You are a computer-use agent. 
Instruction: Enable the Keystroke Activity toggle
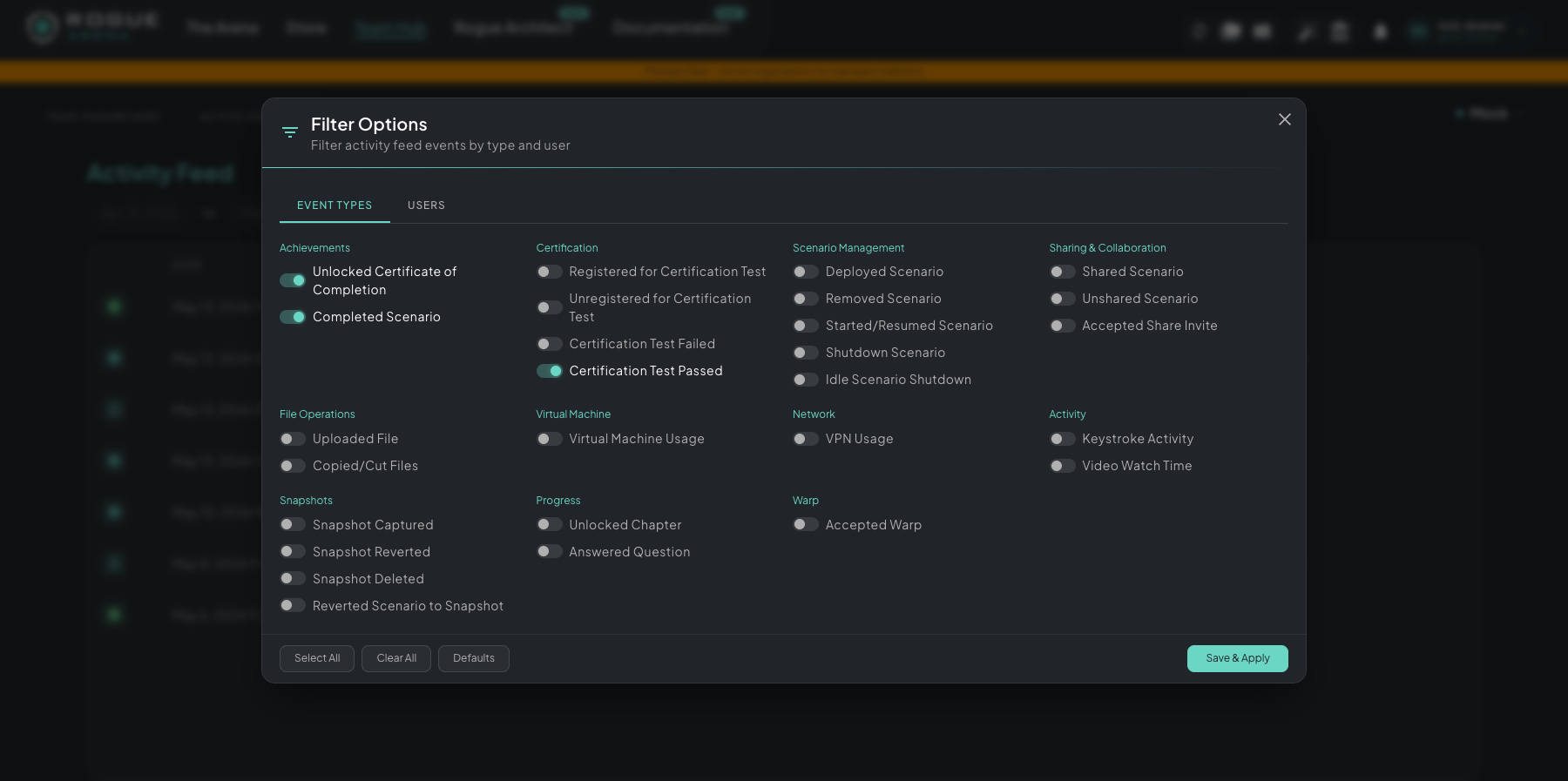click(x=1063, y=439)
